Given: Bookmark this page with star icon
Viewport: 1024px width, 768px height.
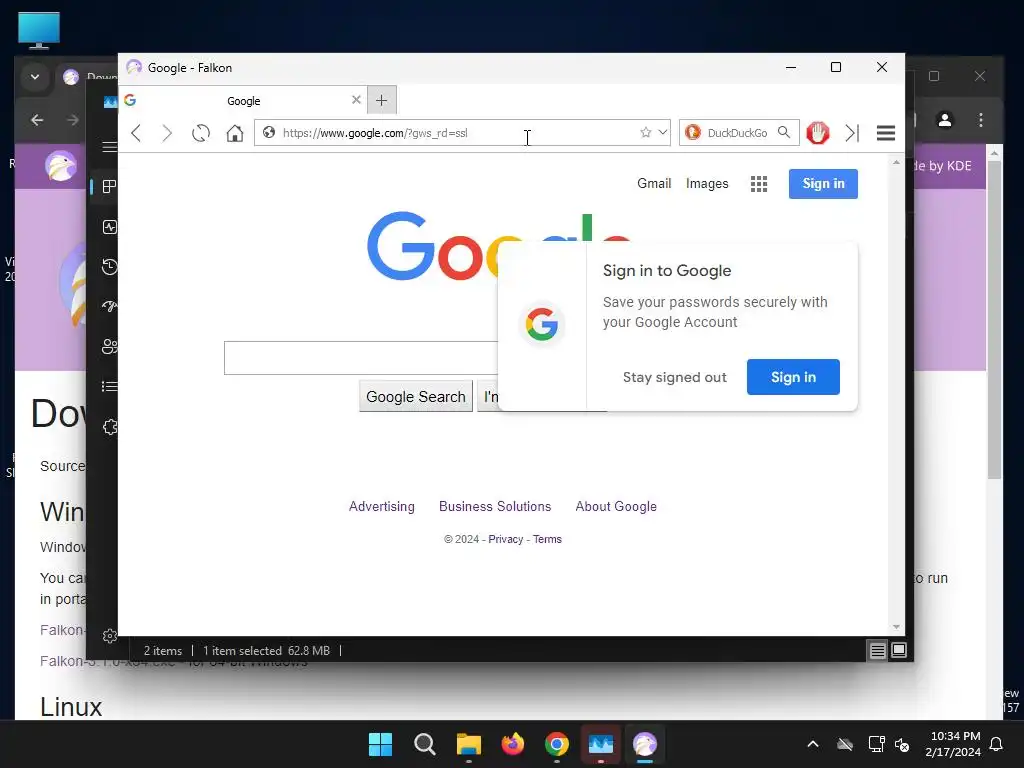Looking at the screenshot, I should coord(645,133).
